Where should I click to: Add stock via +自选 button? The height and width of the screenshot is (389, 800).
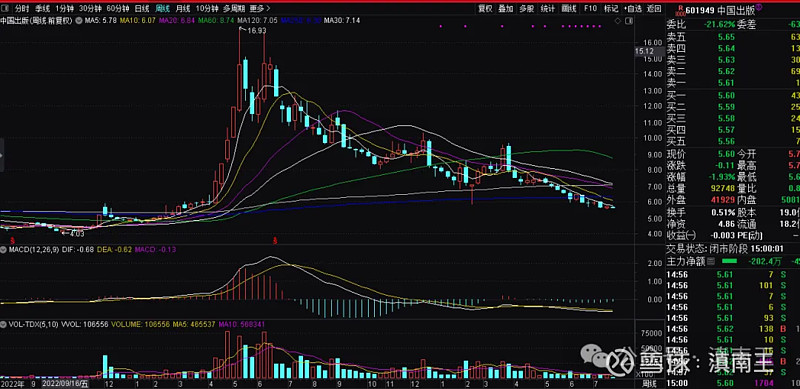tap(633, 8)
